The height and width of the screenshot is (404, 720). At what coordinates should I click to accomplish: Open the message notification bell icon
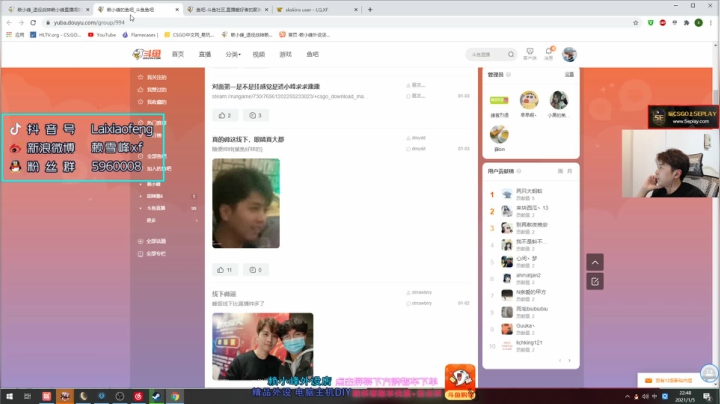click(x=549, y=53)
